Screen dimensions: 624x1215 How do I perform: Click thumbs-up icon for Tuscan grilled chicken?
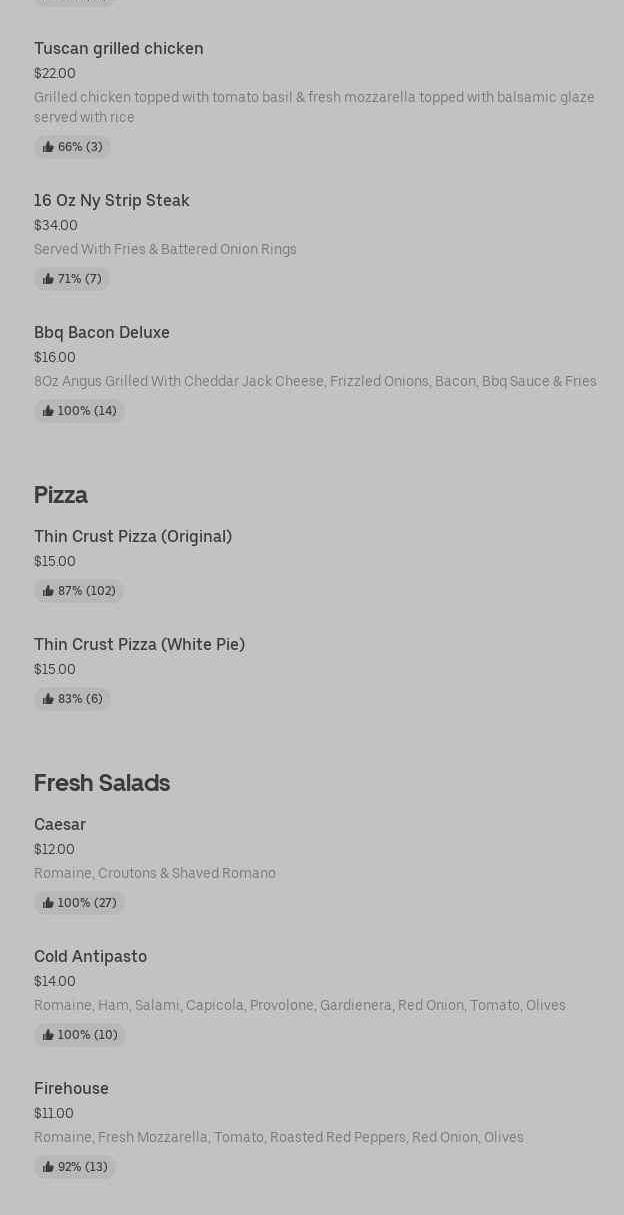(x=48, y=147)
